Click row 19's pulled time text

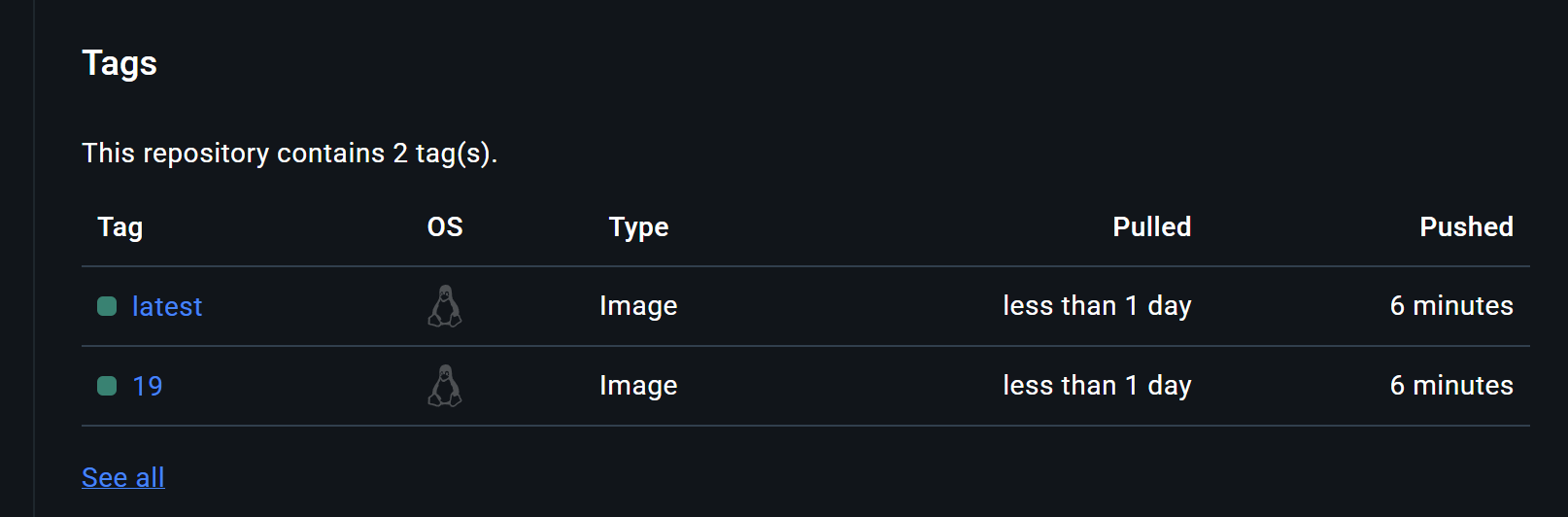1097,386
